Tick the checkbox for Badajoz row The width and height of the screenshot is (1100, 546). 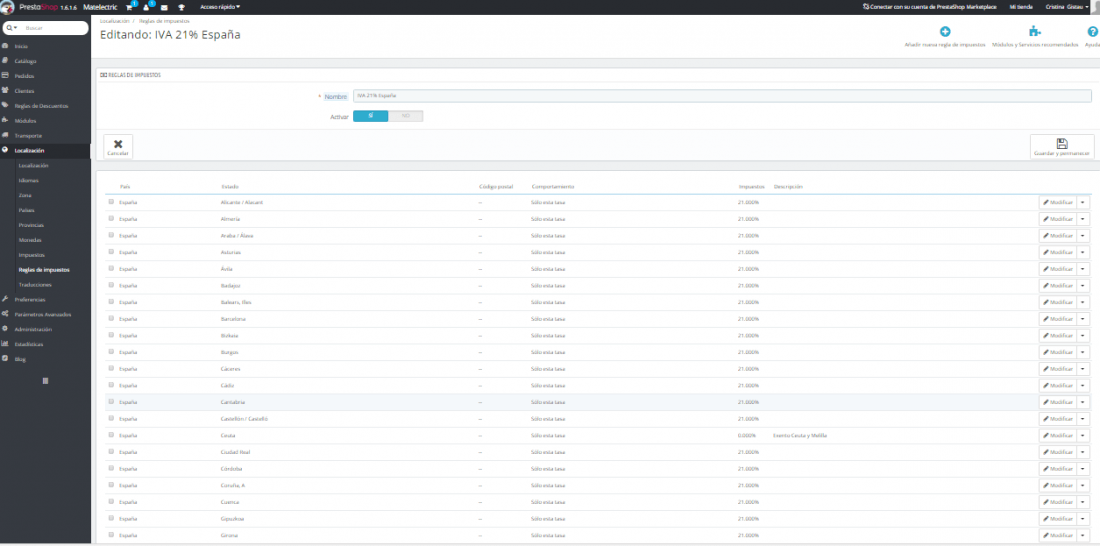click(x=111, y=285)
